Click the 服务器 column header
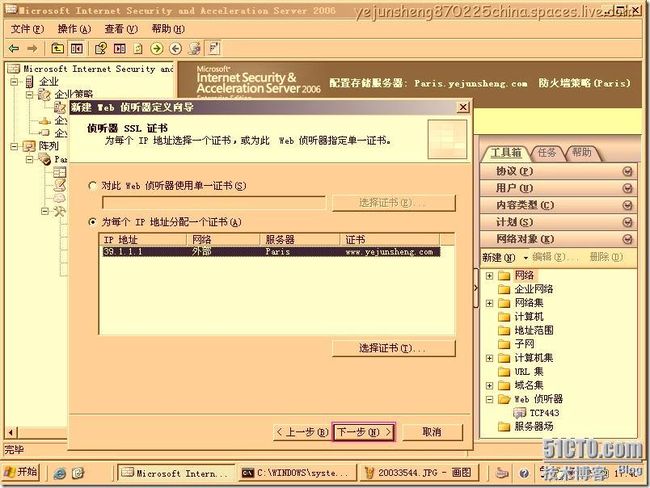This screenshot has width=650, height=488. (x=300, y=240)
